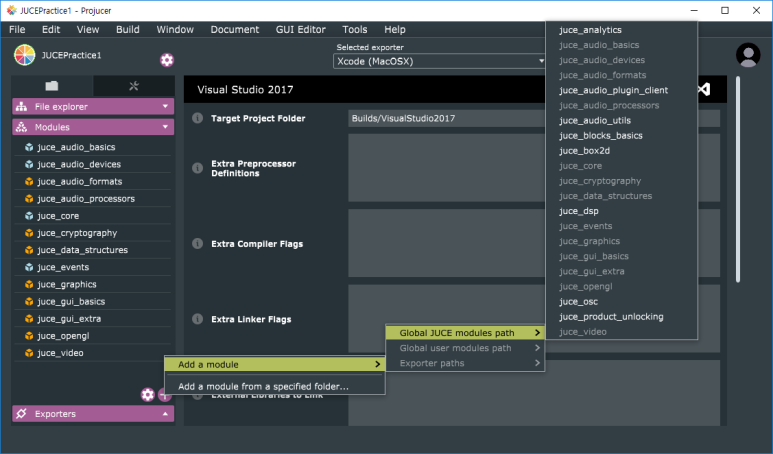Open the user account avatar icon

click(x=748, y=55)
